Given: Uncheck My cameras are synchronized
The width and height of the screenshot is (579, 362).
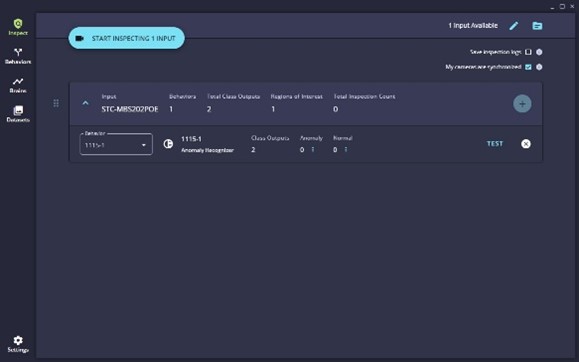Looking at the screenshot, I should pyautogui.click(x=528, y=67).
